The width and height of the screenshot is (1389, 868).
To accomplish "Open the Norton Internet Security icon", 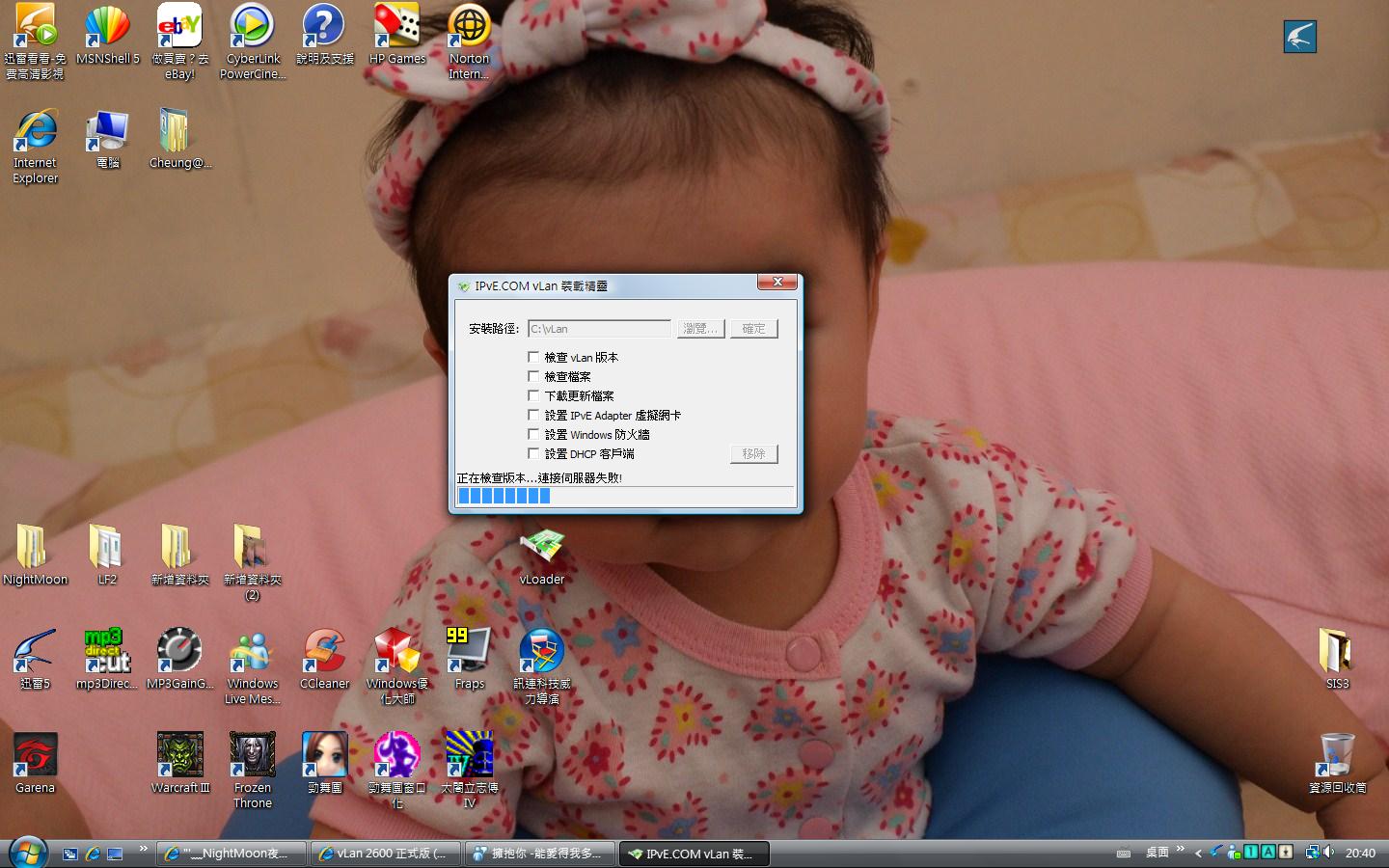I will click(469, 27).
